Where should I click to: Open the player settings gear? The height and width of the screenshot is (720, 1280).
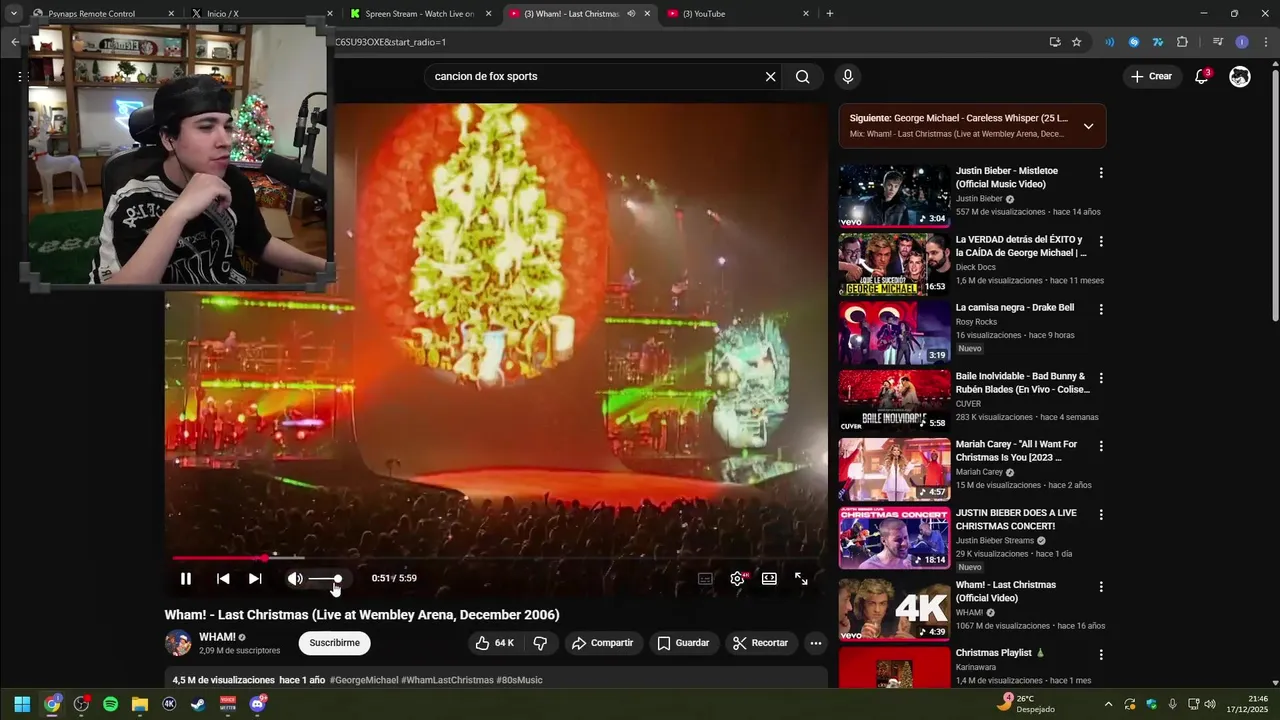pyautogui.click(x=737, y=579)
